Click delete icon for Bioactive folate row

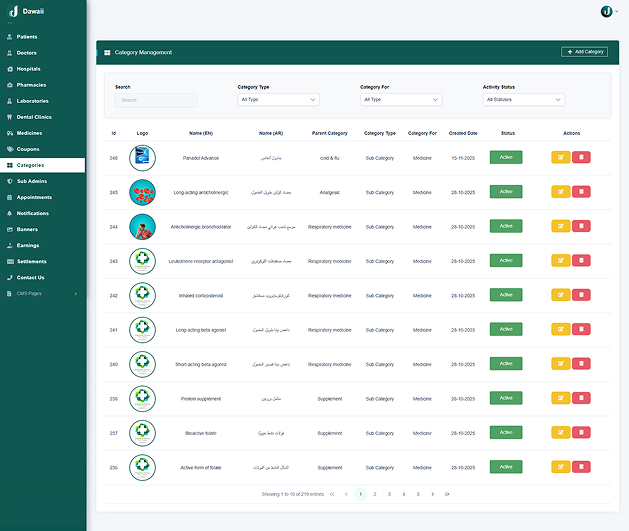point(581,433)
